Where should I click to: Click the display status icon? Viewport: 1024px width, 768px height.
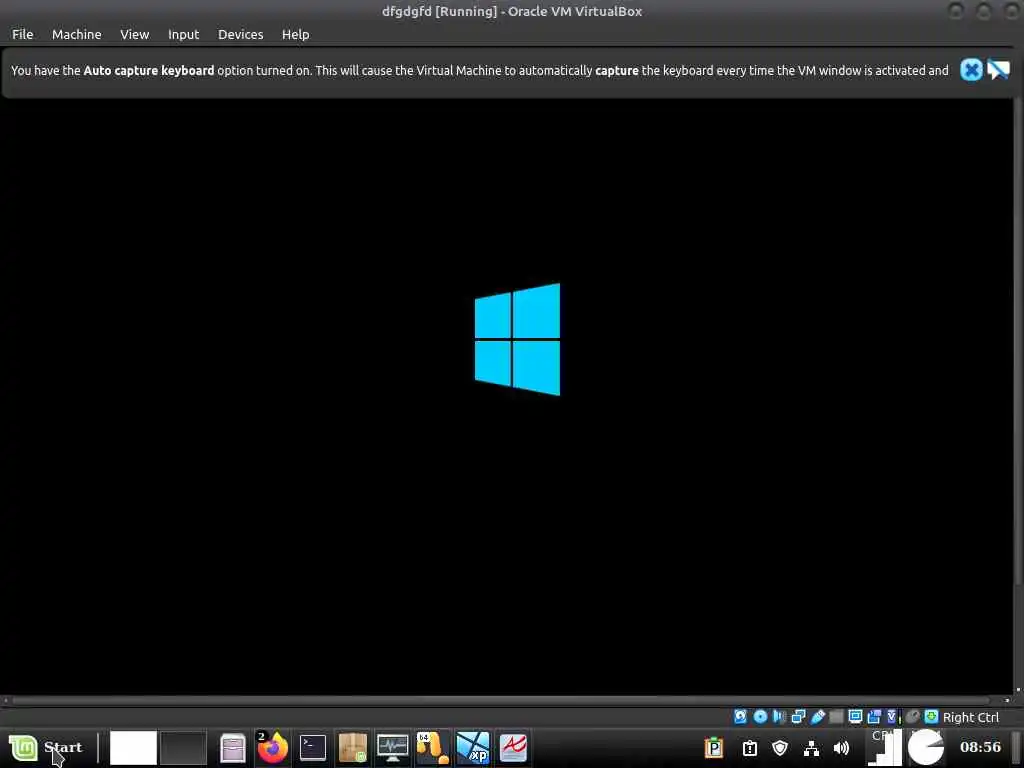[856, 717]
